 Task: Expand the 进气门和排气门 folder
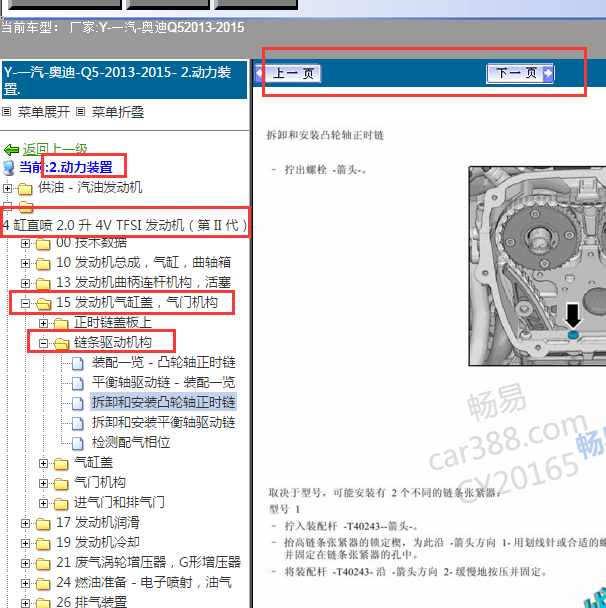click(43, 503)
